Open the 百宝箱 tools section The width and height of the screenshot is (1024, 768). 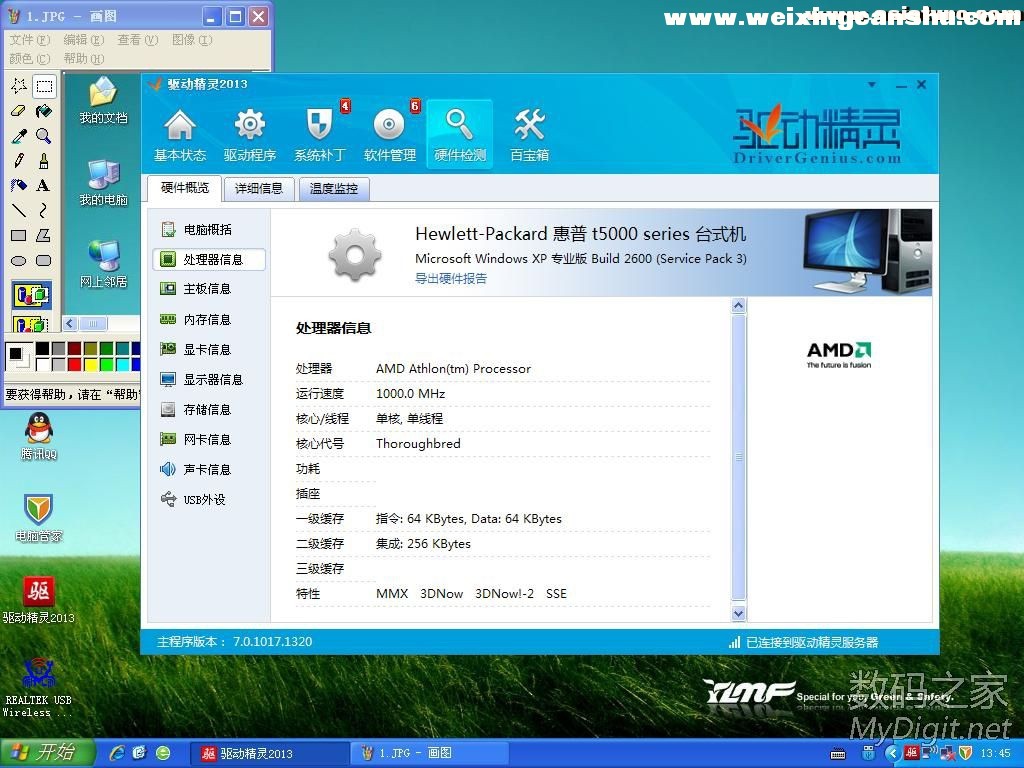coord(529,134)
